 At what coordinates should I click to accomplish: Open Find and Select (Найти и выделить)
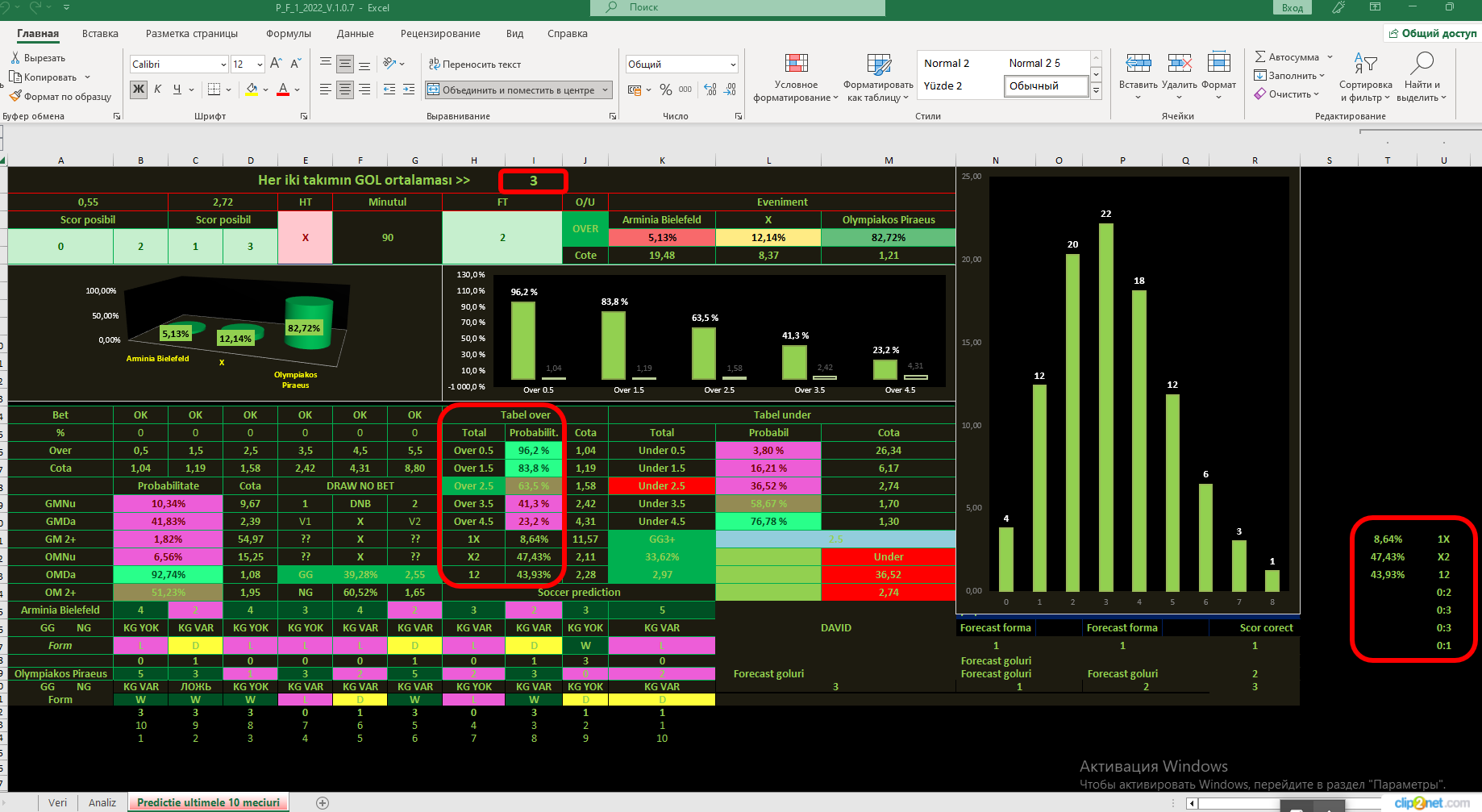pos(1422,77)
